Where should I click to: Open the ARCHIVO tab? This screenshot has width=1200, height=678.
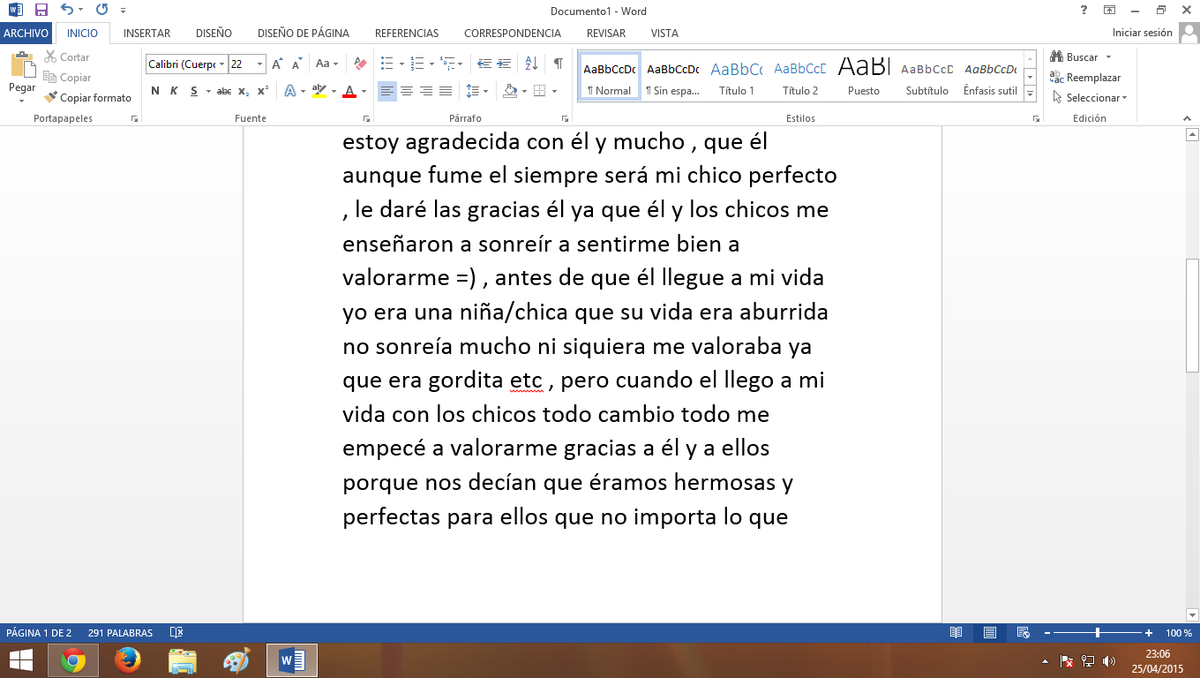pos(26,33)
